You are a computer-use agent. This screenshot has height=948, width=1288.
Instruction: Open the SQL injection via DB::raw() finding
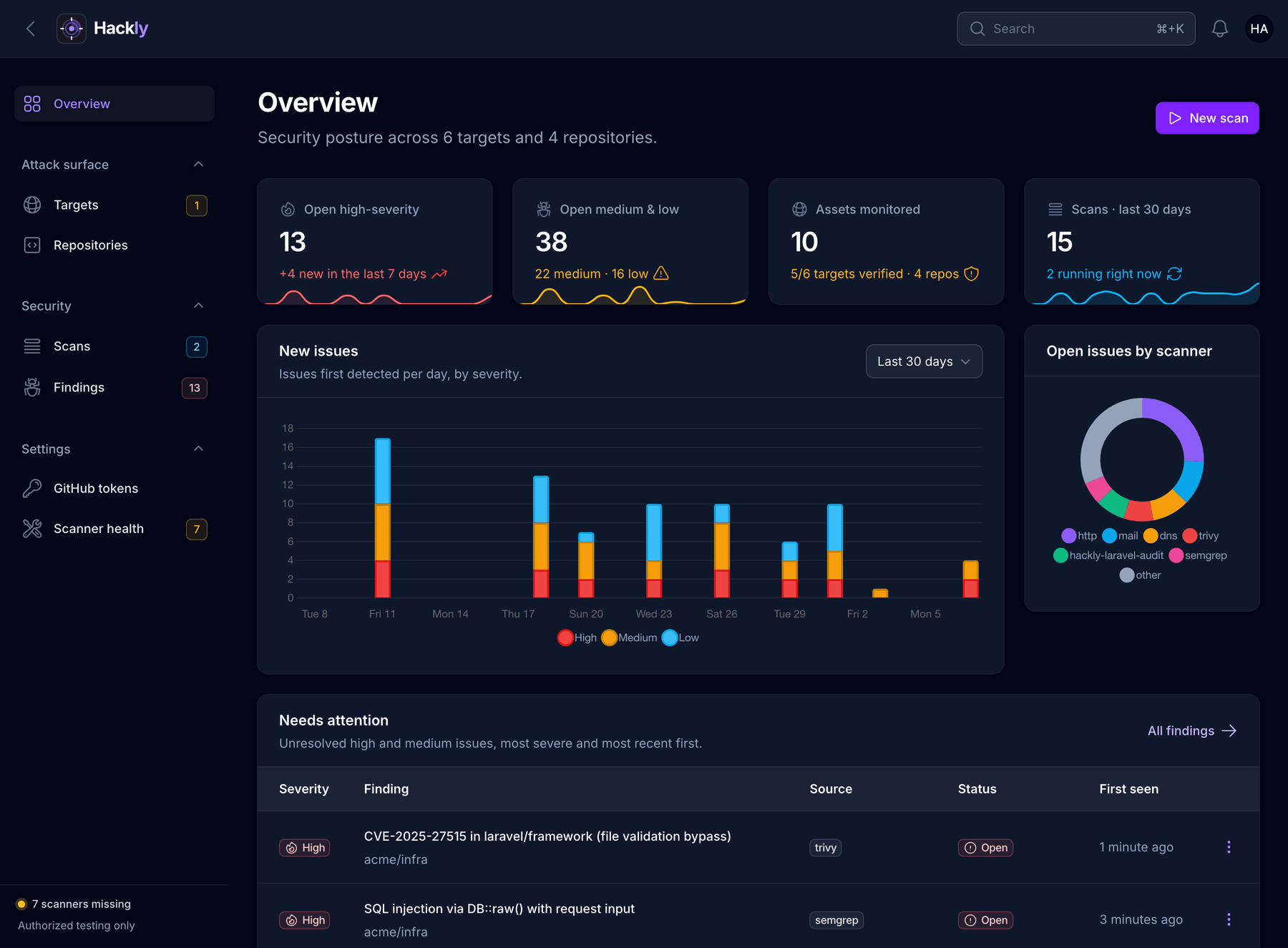coord(499,909)
